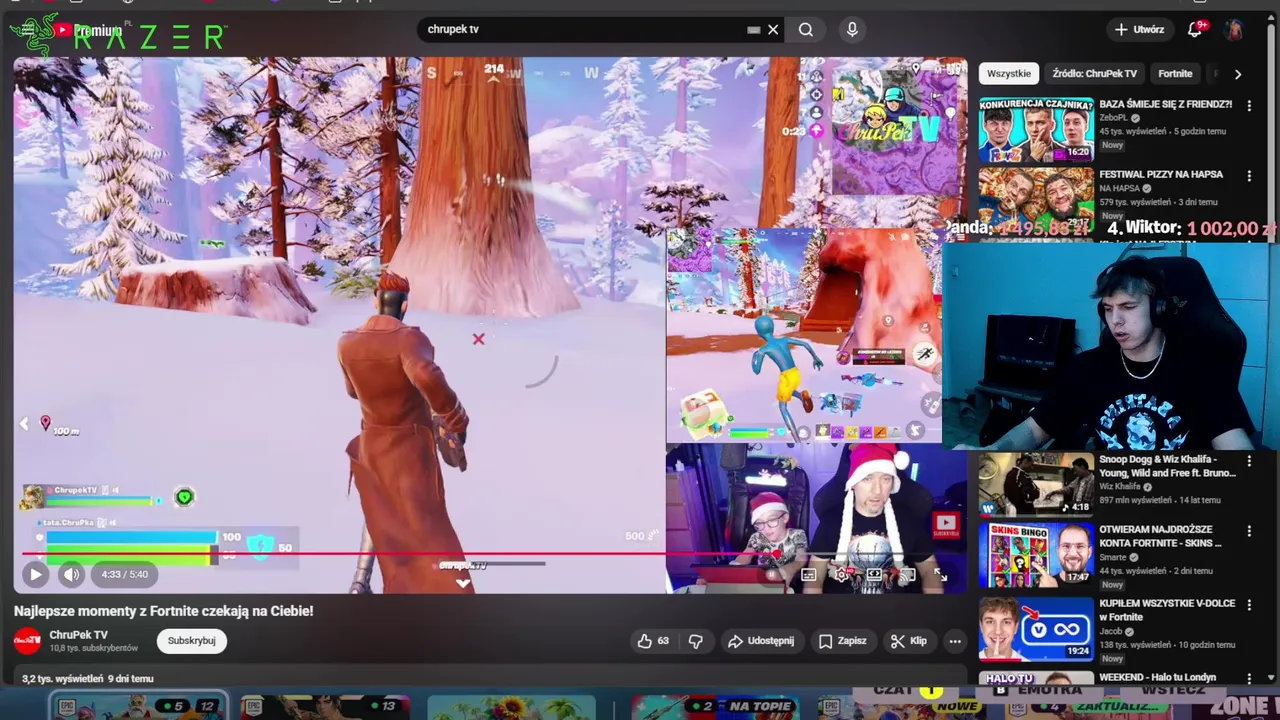Screen dimensions: 1280x720
Task: Open Snoop Dogg & Wiz Khalifa video thumbnail
Action: point(1036,484)
